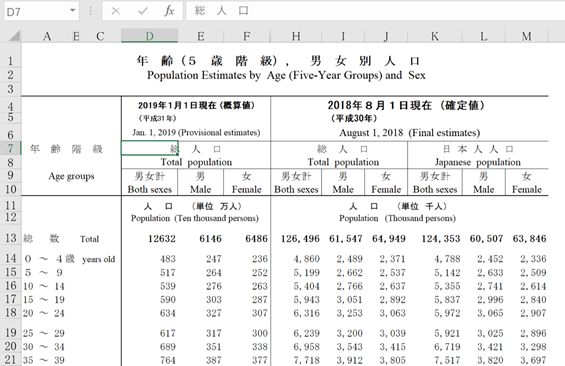Click the formula bar input with 総人口
The height and width of the screenshot is (366, 565).
(375, 11)
